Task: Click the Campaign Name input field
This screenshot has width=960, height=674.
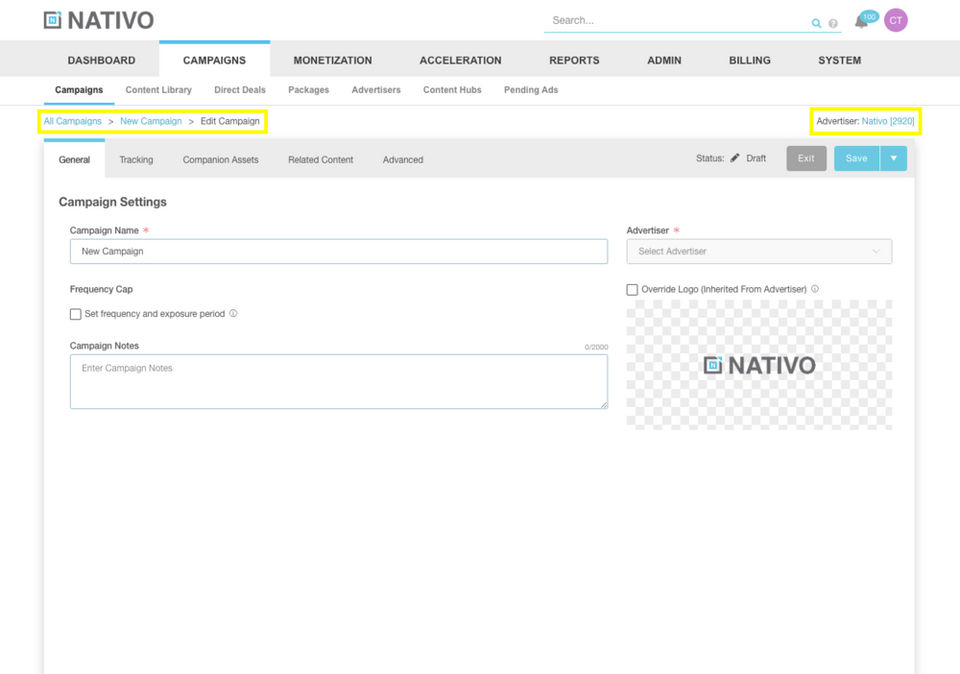Action: click(339, 252)
